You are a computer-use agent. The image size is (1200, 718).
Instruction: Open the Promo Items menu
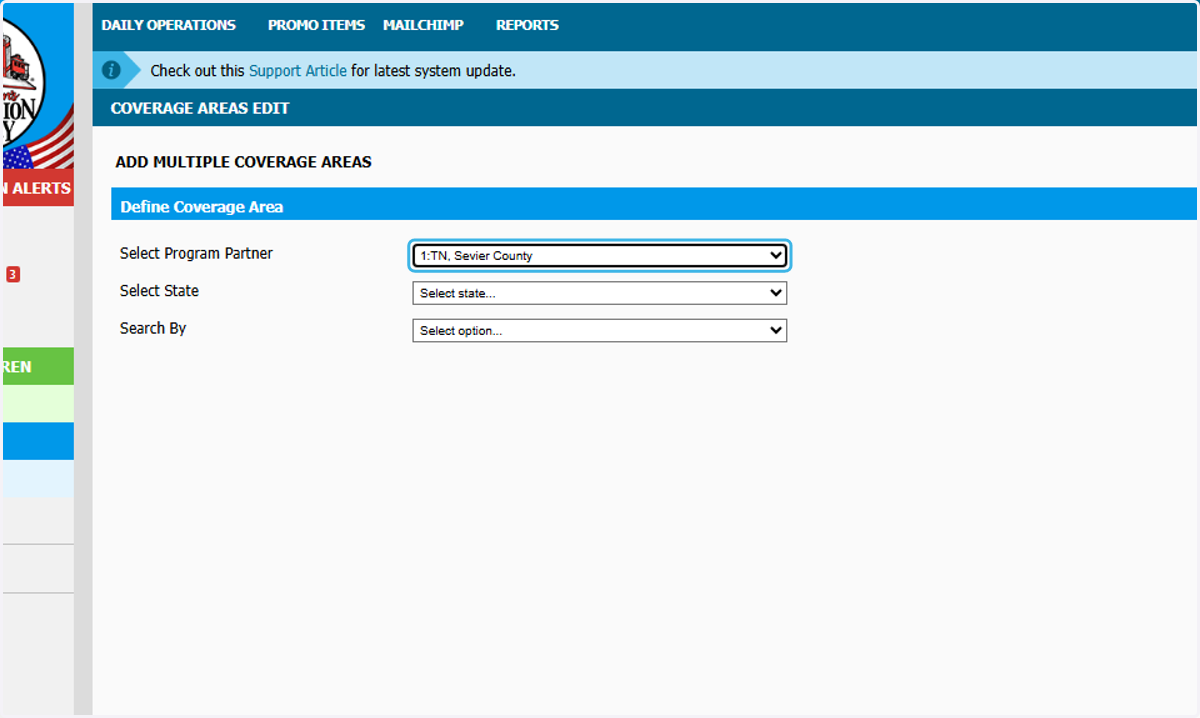(x=316, y=25)
